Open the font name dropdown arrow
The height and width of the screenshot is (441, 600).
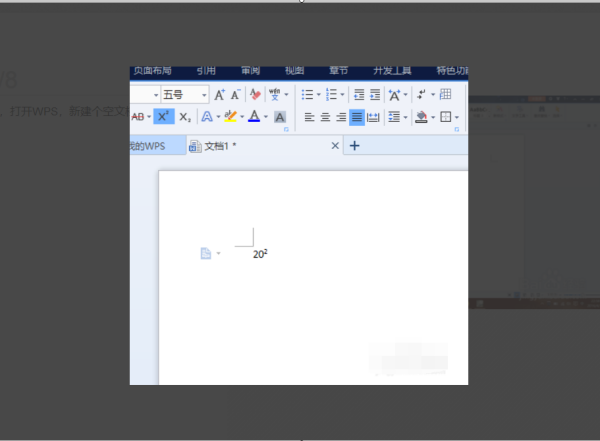point(156,95)
